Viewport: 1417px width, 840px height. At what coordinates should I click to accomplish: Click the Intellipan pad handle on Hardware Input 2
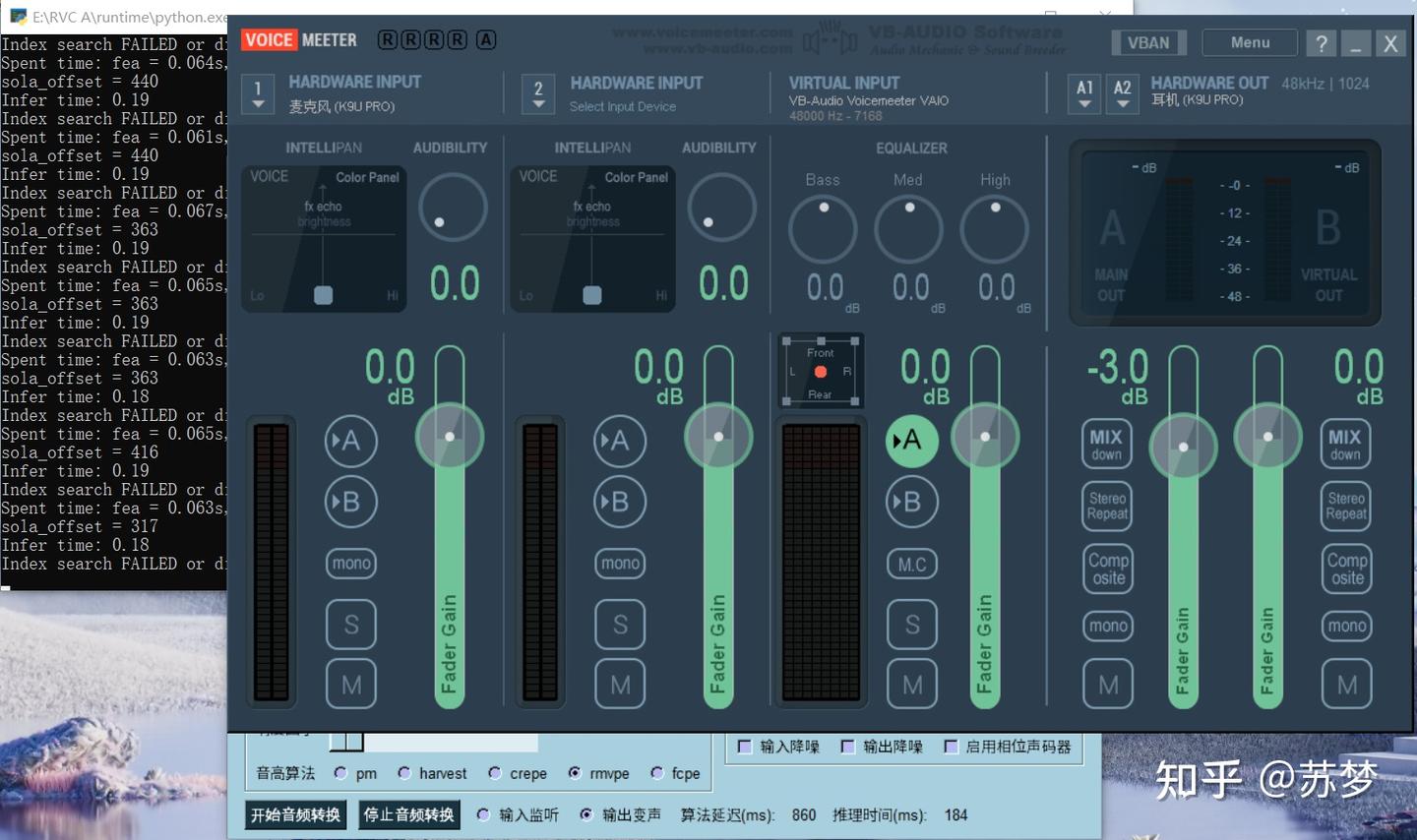(x=591, y=295)
